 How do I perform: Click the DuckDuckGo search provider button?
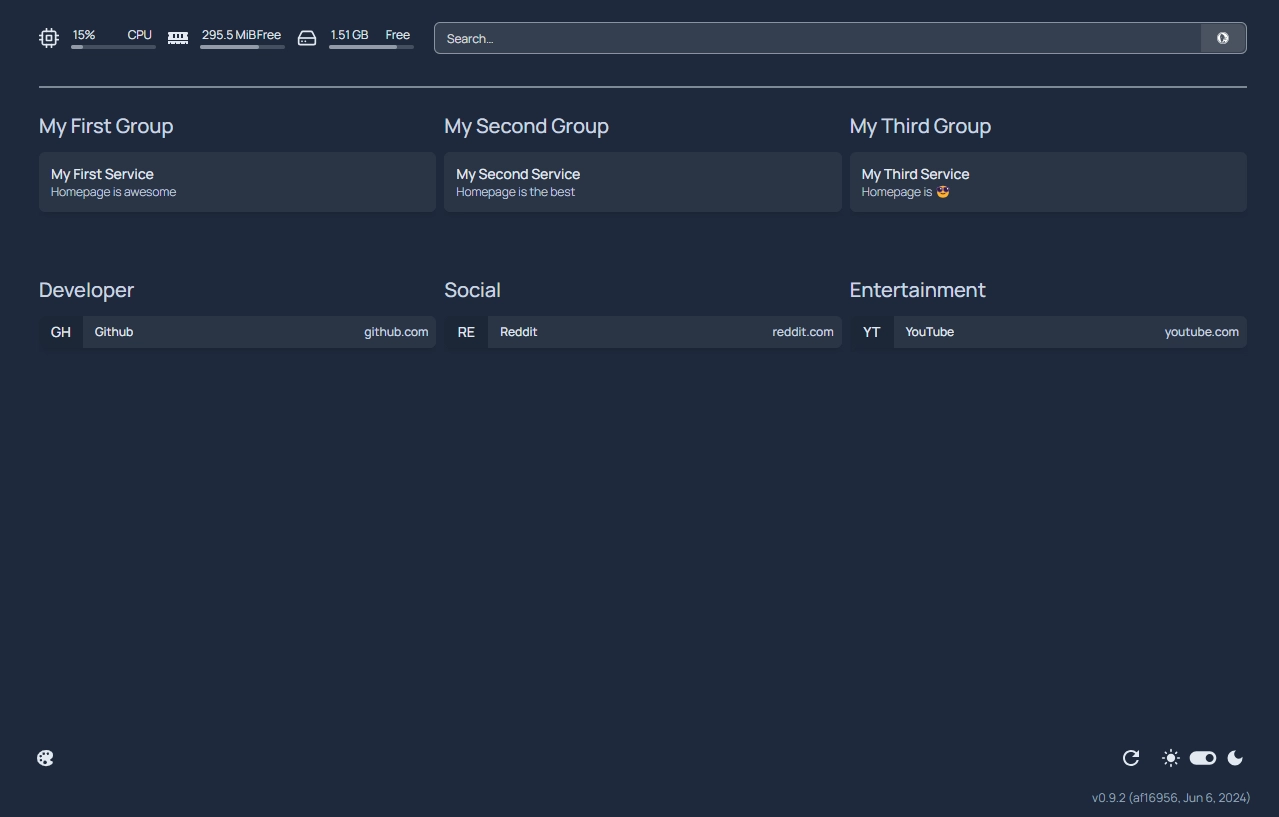pyautogui.click(x=1222, y=38)
